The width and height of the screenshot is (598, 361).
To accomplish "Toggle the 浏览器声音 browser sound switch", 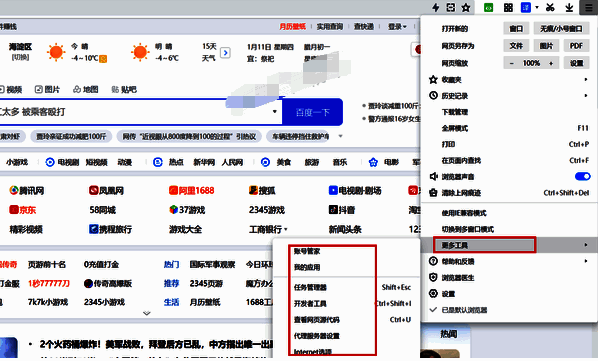I will (x=582, y=176).
